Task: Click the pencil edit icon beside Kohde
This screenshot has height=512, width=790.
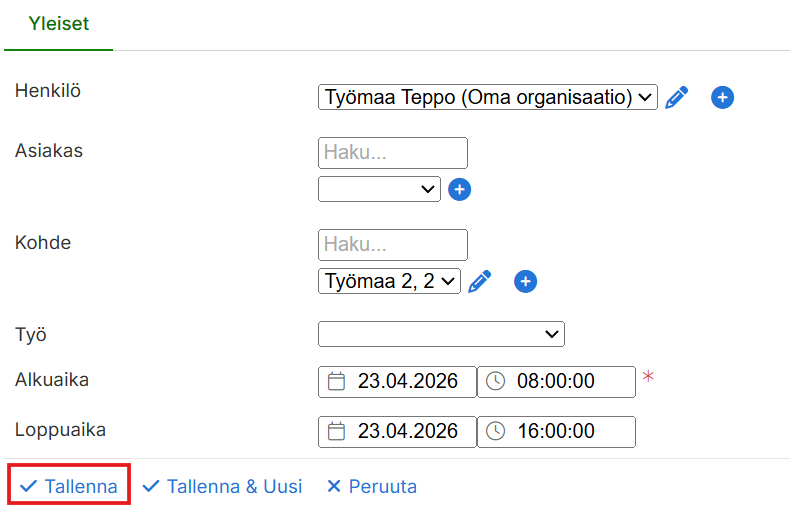Action: pyautogui.click(x=480, y=281)
